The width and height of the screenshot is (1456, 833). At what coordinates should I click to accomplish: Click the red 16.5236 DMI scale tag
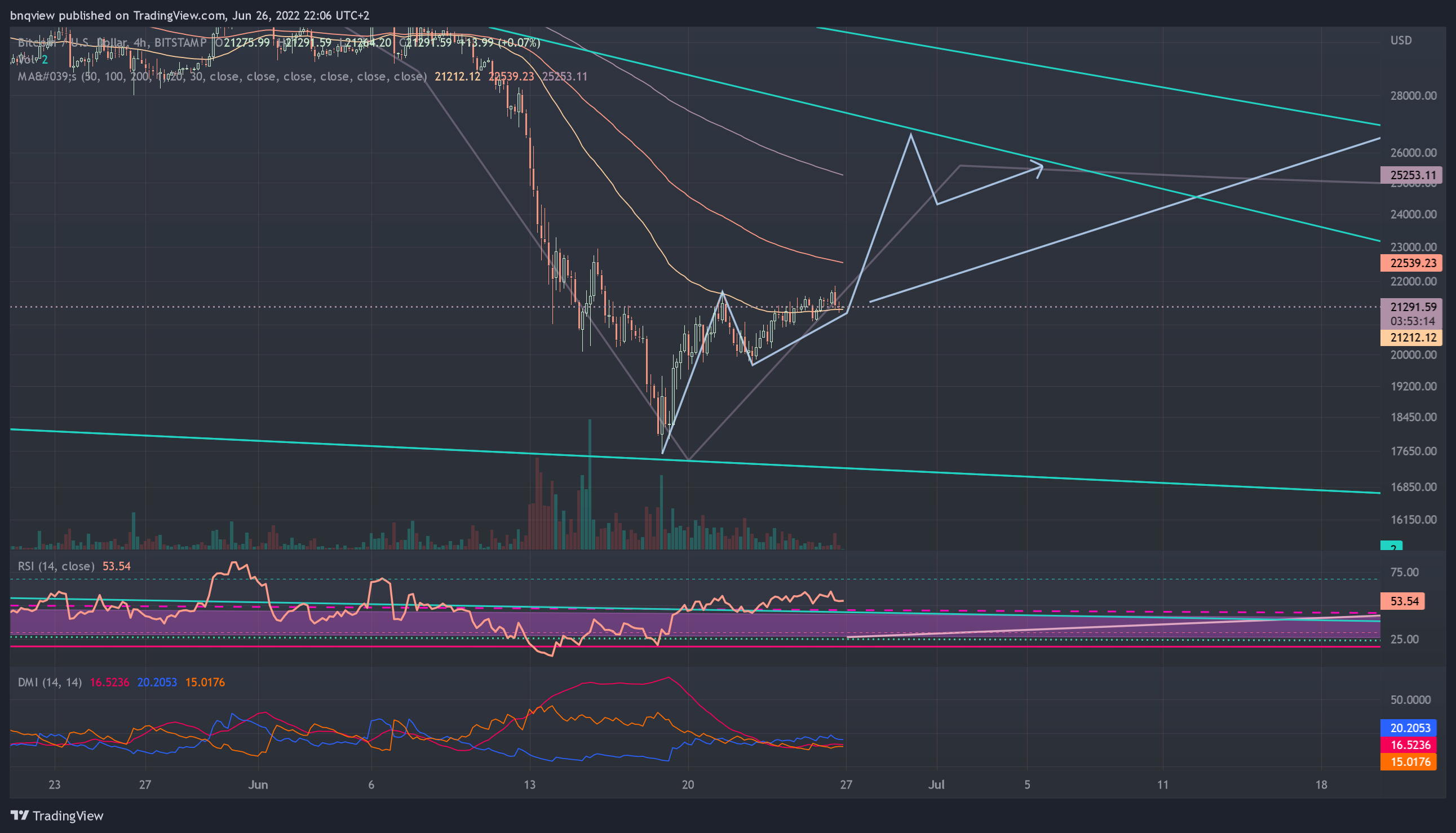[1409, 745]
